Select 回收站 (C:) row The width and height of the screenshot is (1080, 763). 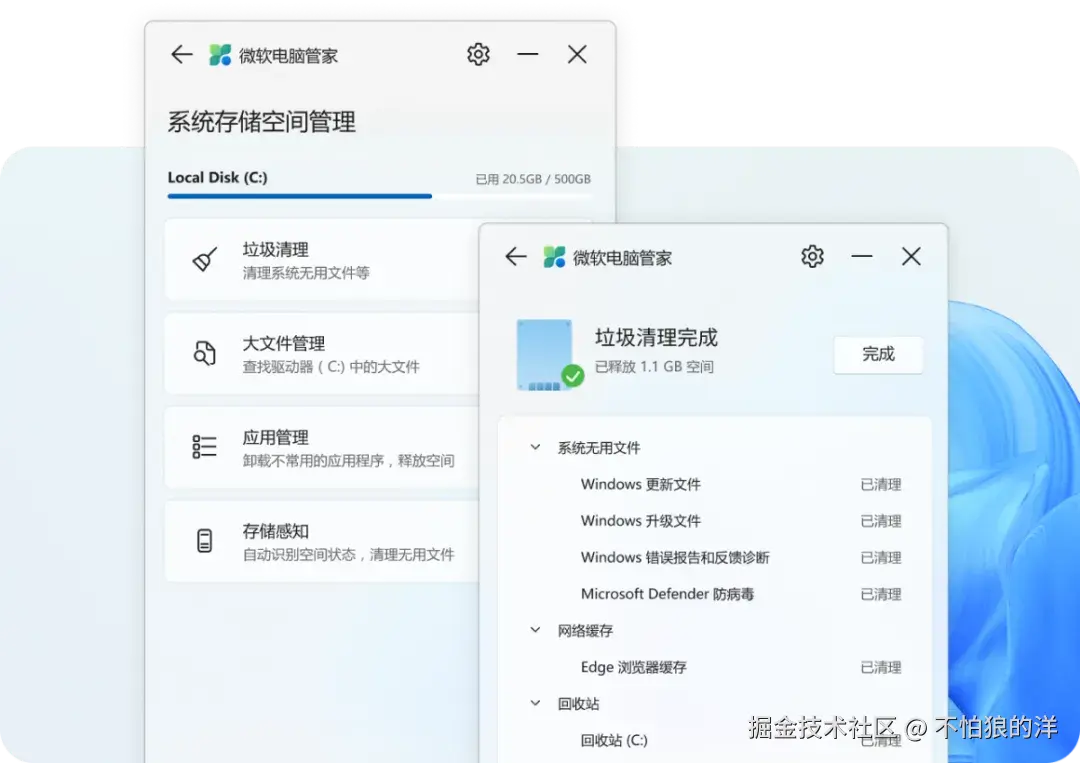714,740
